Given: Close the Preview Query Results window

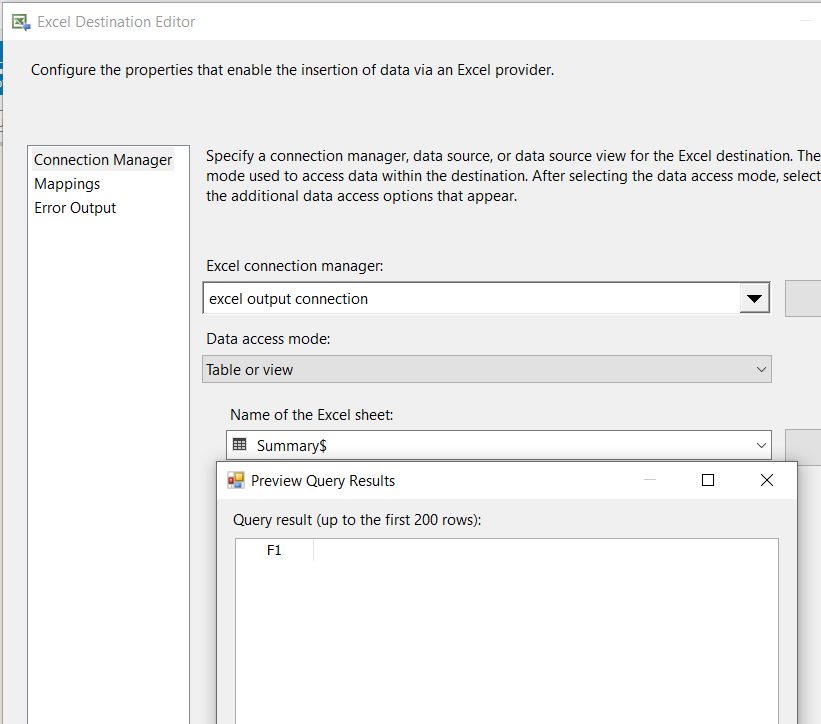Looking at the screenshot, I should point(767,480).
